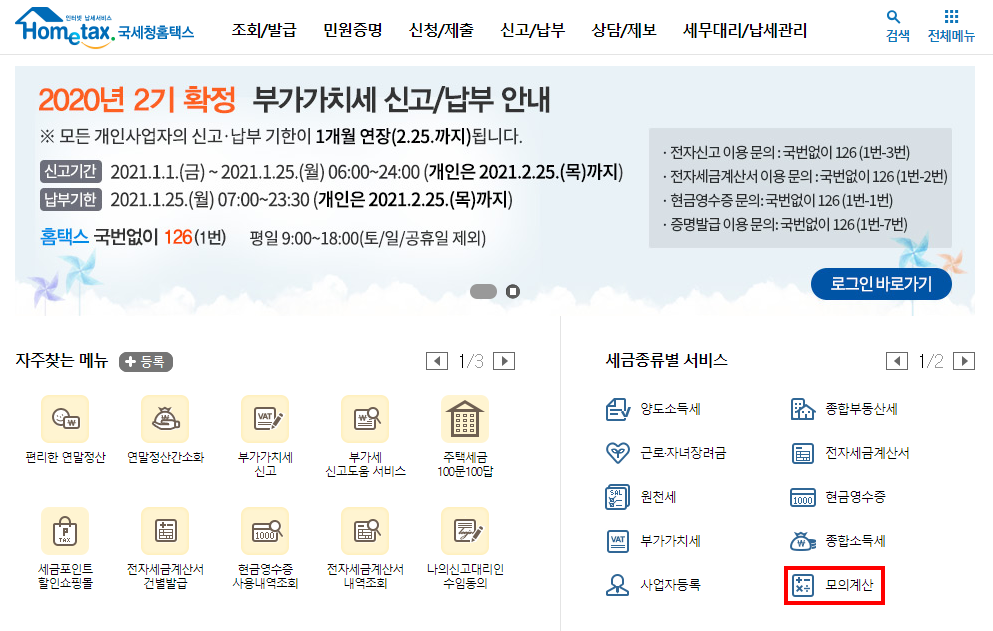Click the 사업자등록 person icon

pyautogui.click(x=617, y=585)
